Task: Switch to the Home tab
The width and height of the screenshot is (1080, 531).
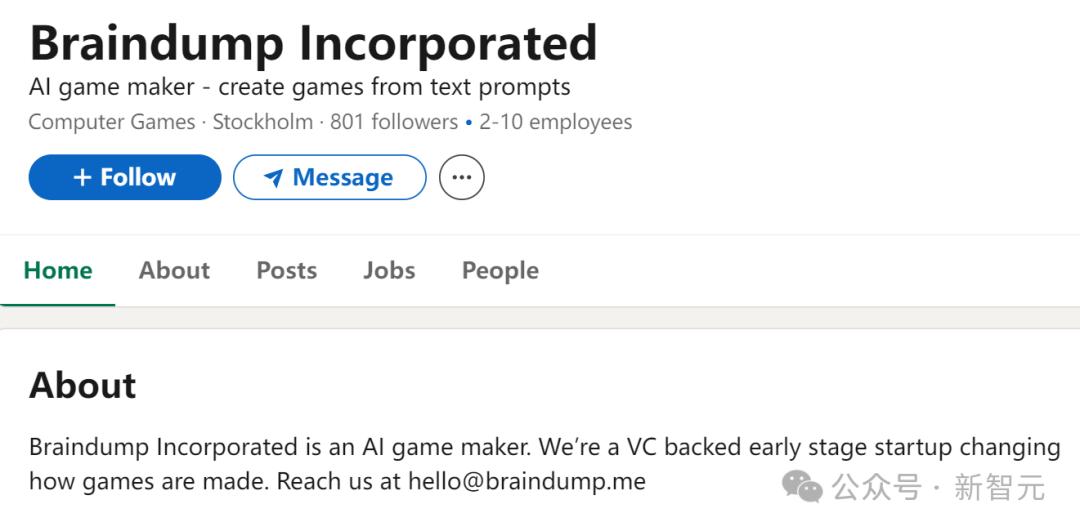Action: click(58, 270)
